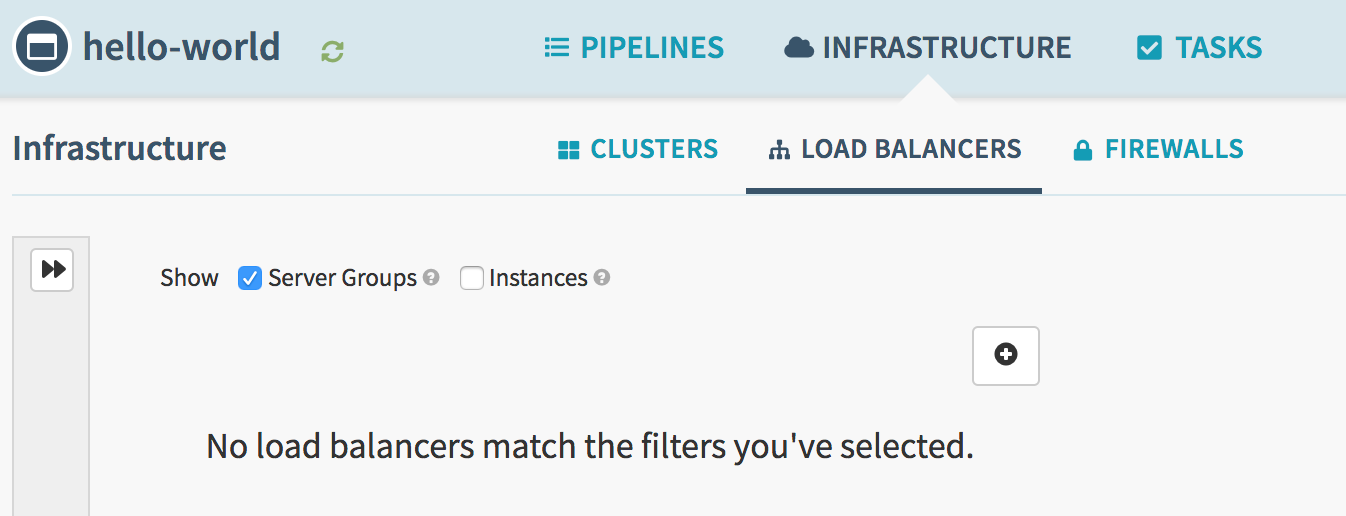The height and width of the screenshot is (516, 1346).
Task: Select the TASKS navigation label
Action: 1219,47
